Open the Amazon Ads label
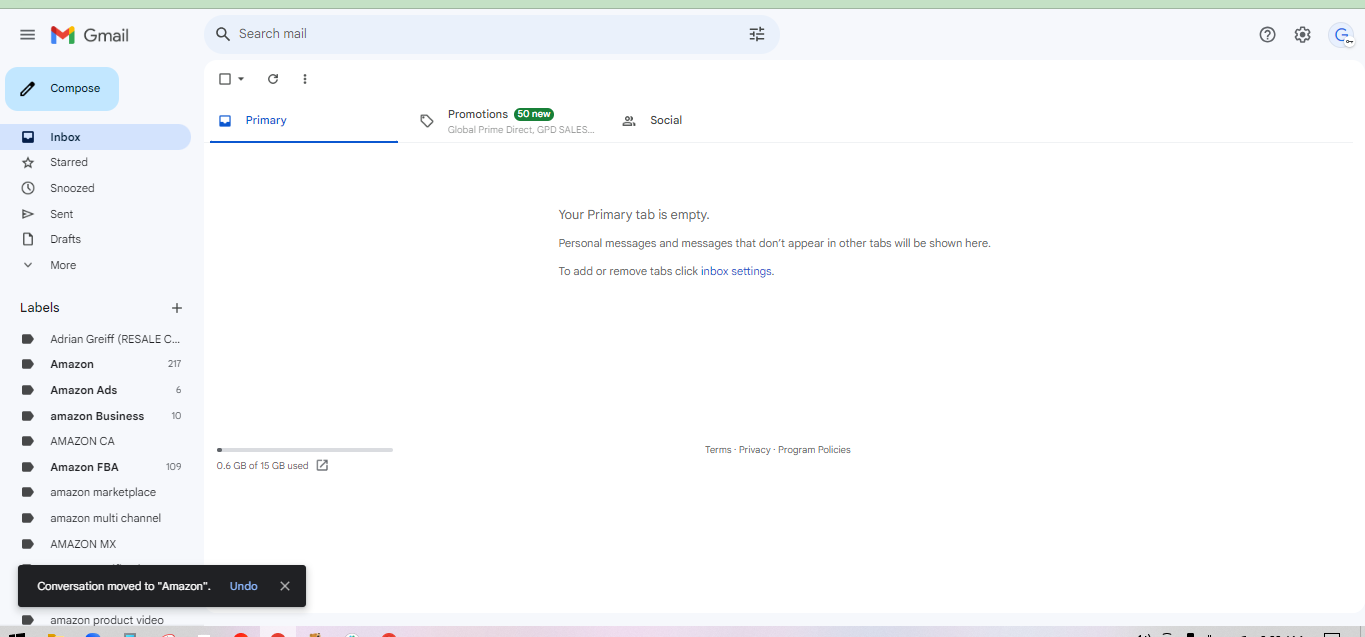This screenshot has height=637, width=1365. 95,390
